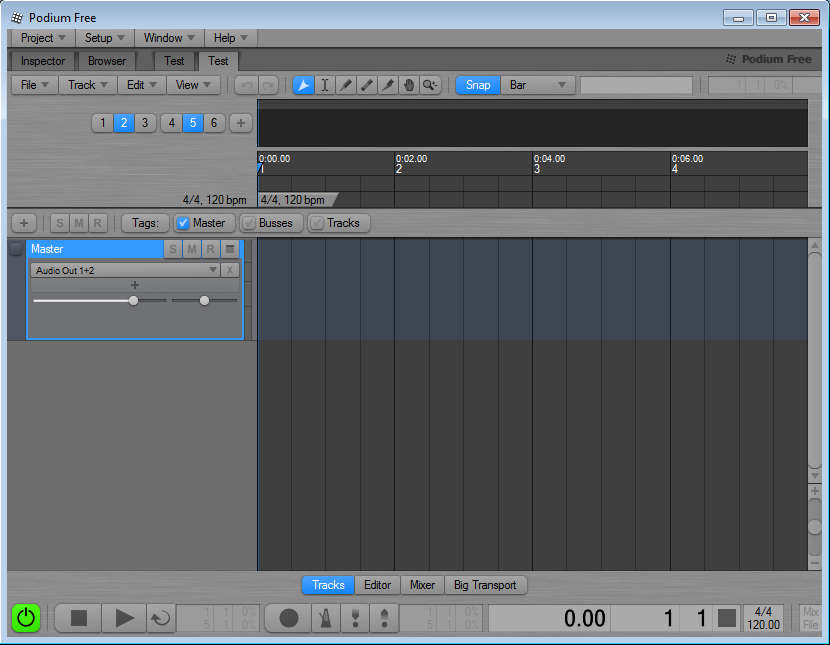Pick the hand pan tool
This screenshot has height=645, width=830.
pyautogui.click(x=409, y=85)
